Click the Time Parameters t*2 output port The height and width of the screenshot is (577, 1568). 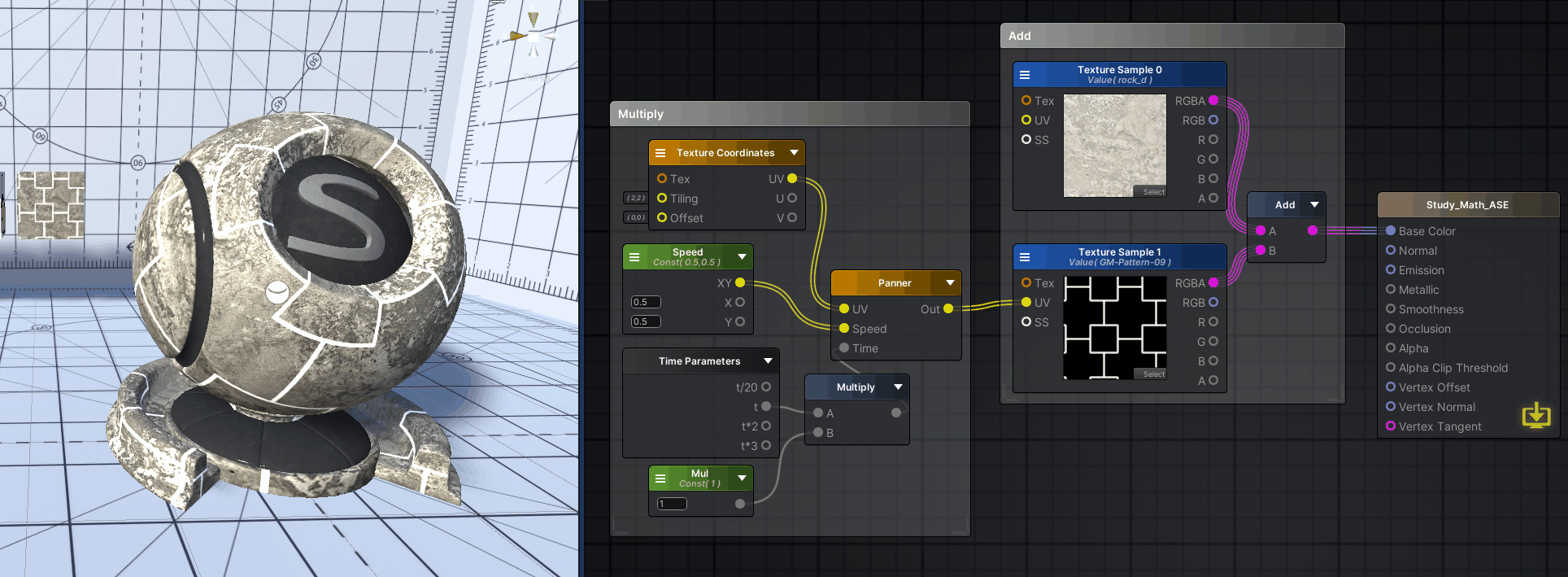(x=766, y=426)
